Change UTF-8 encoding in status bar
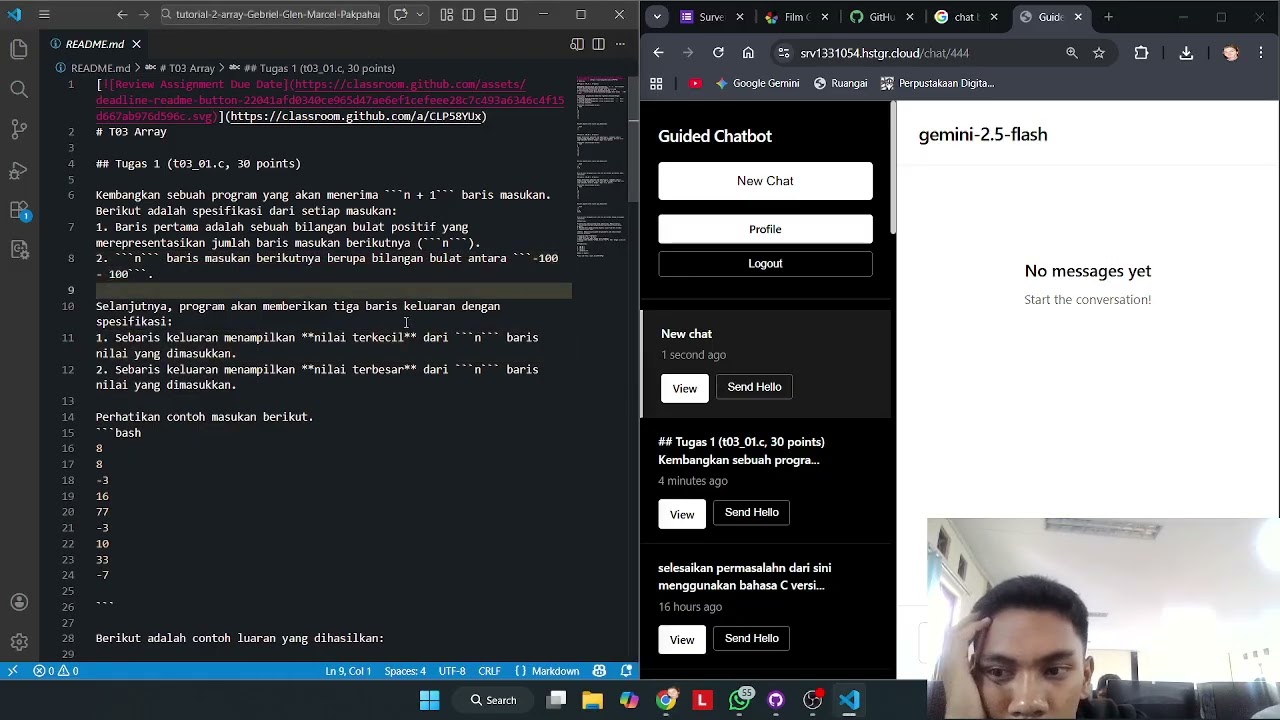 tap(452, 671)
